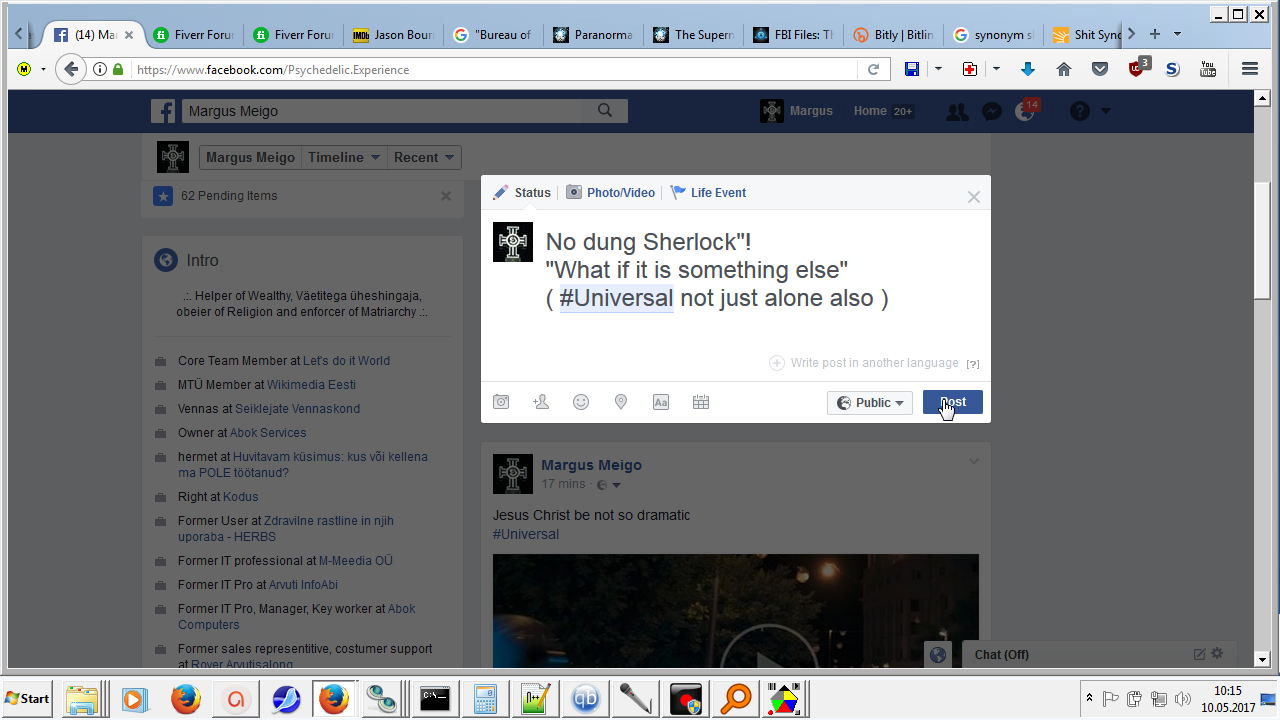Open the Firefox hamburger menu
The height and width of the screenshot is (720, 1280).
click(x=1250, y=69)
